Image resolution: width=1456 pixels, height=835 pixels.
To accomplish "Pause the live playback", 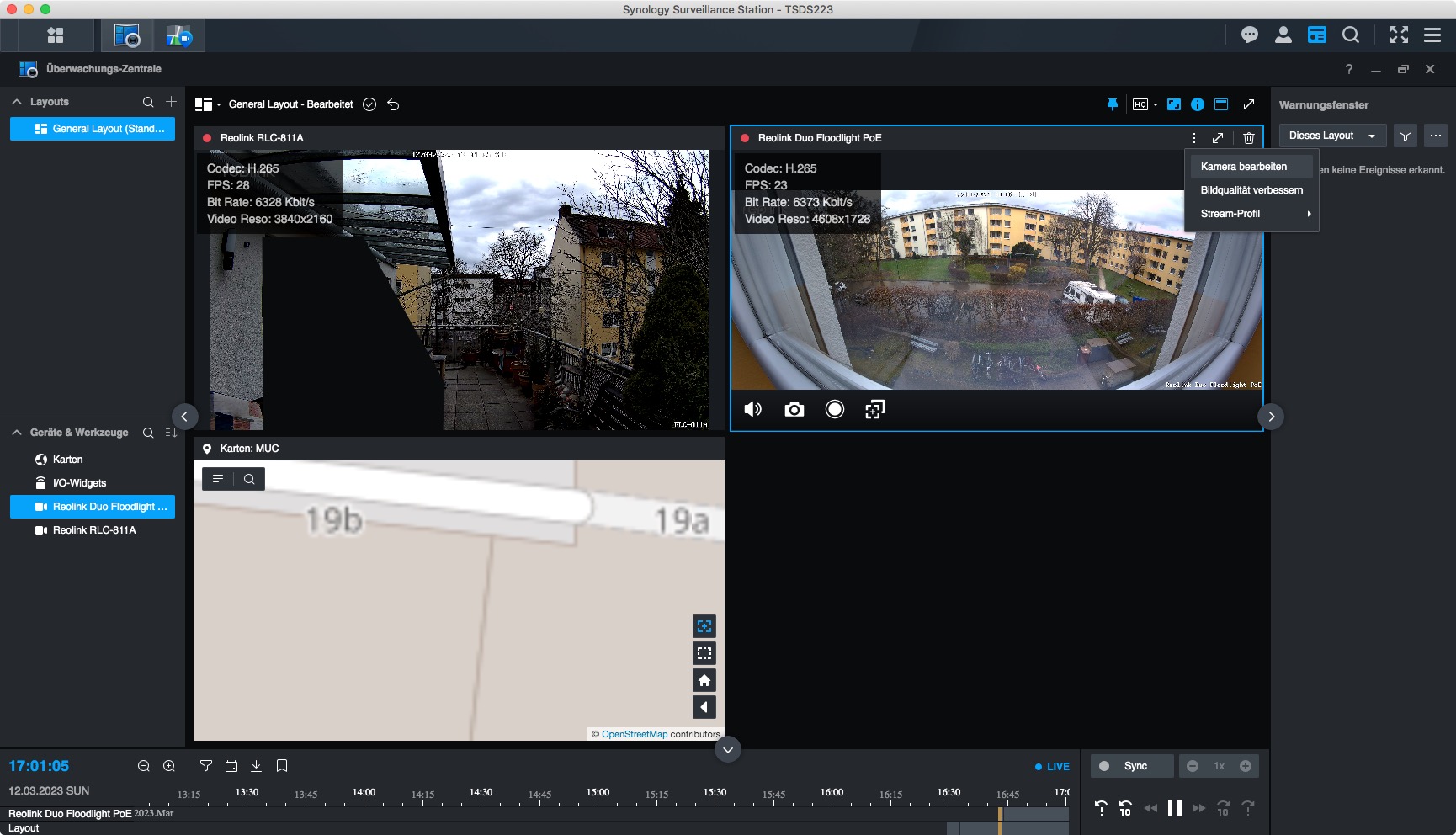I will tap(1175, 808).
